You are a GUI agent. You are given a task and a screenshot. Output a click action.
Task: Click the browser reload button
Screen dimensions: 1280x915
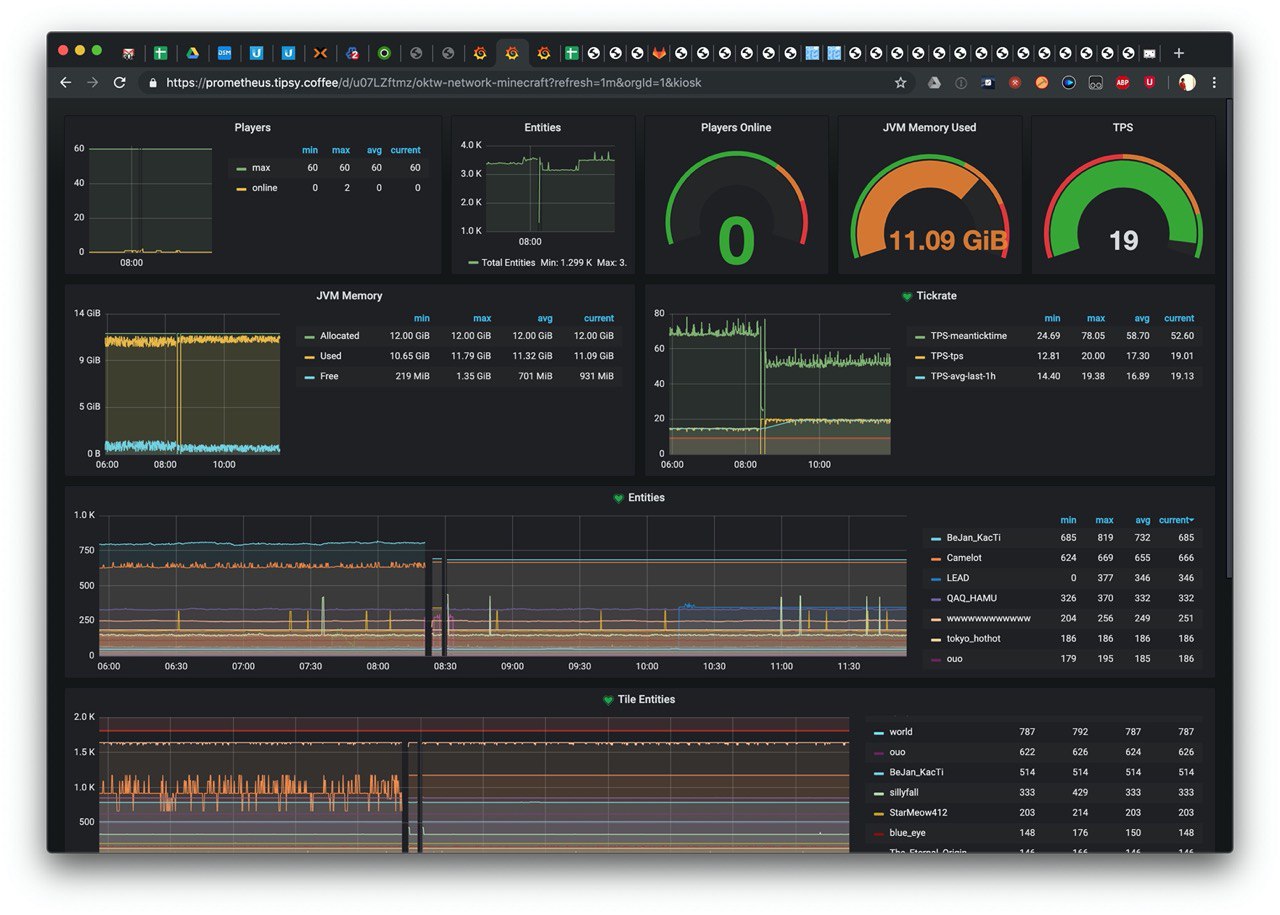[119, 83]
